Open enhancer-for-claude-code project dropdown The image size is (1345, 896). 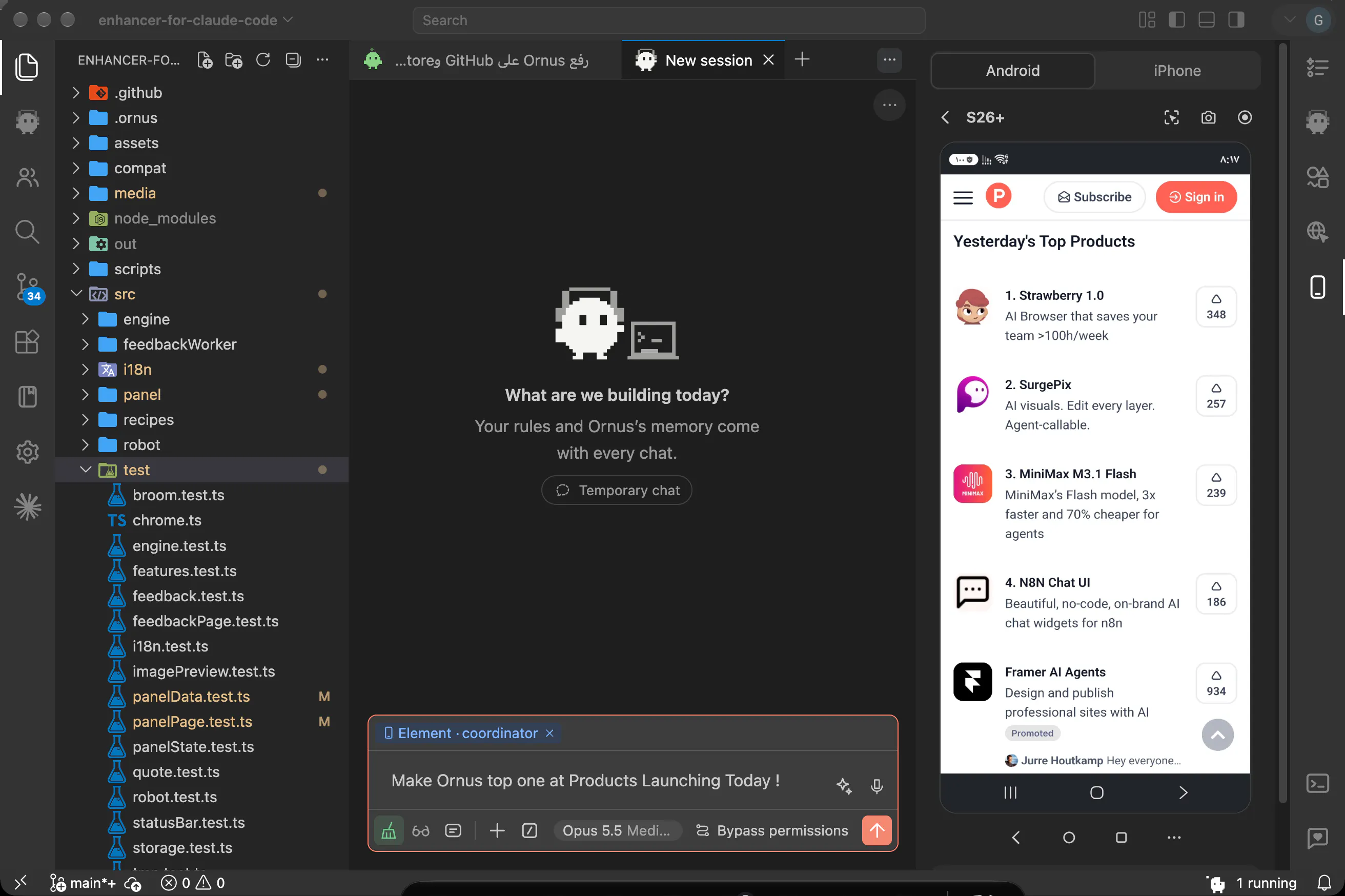pyautogui.click(x=195, y=20)
